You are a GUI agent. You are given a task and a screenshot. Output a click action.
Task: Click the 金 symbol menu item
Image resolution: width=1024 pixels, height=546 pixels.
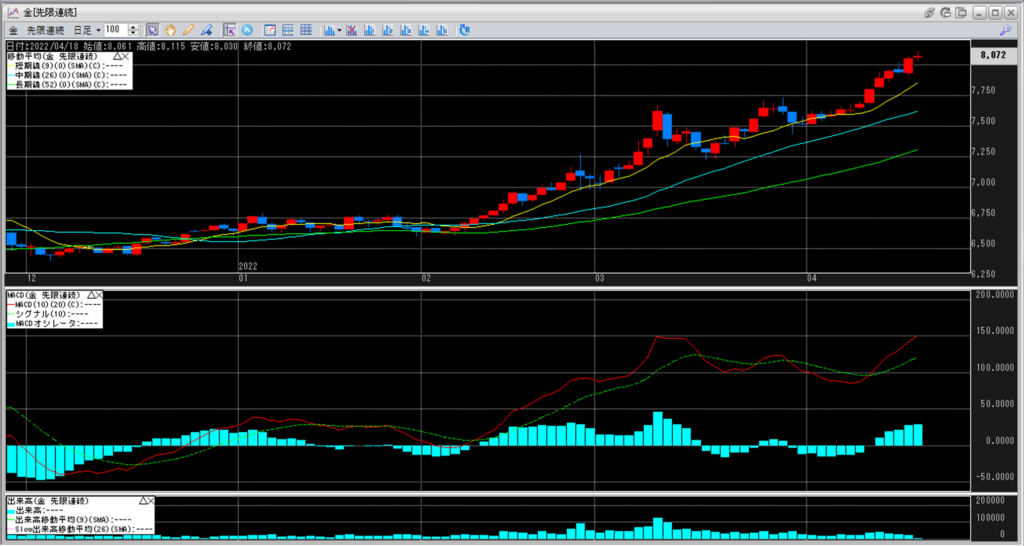[12, 30]
